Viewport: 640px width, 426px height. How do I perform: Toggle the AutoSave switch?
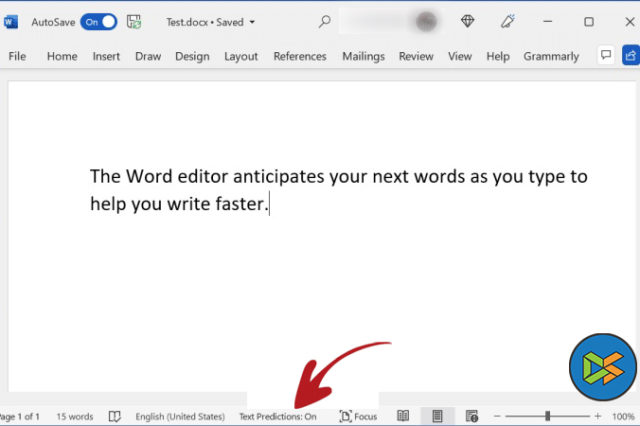coord(99,21)
